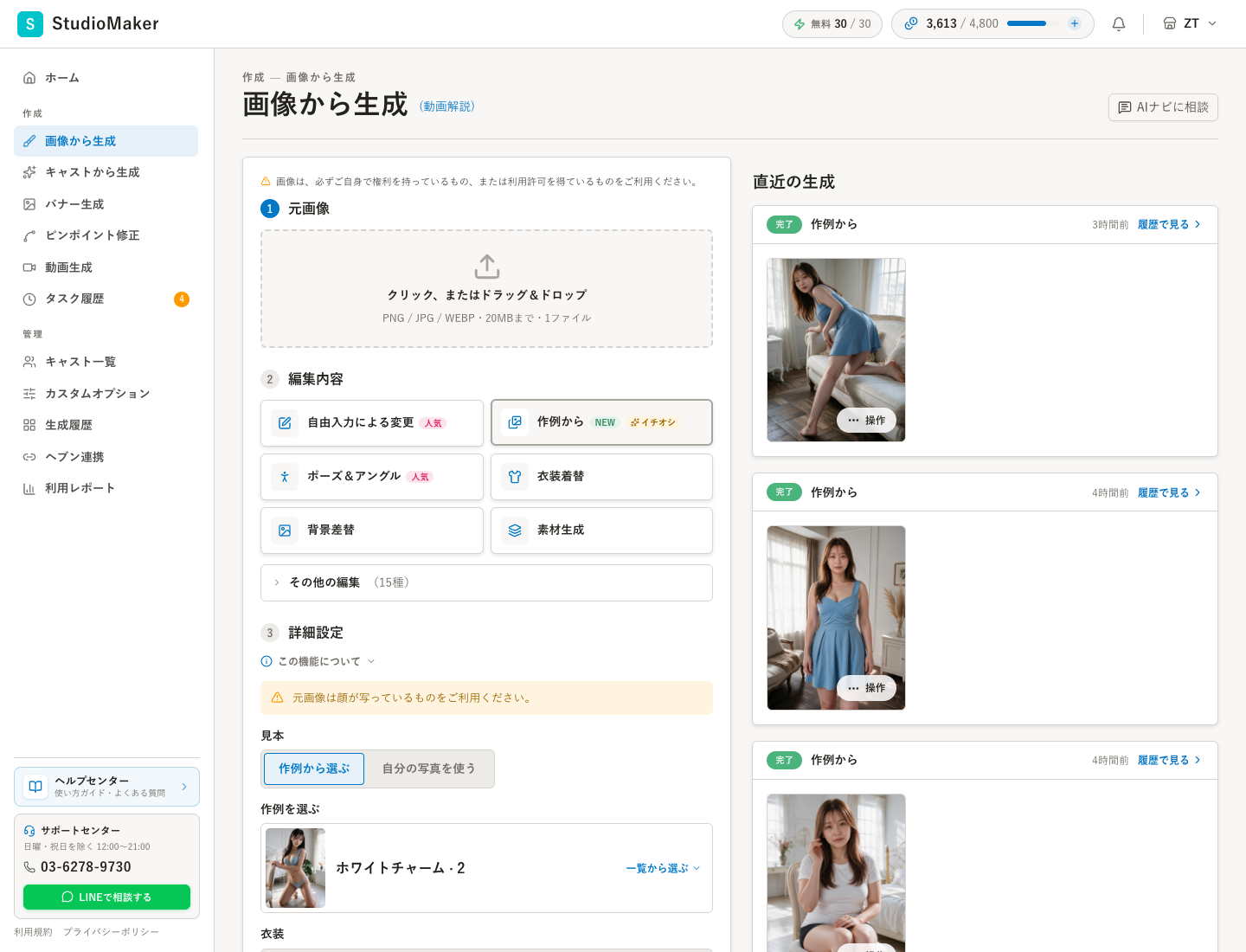Open the 動画解説 link

coord(446,106)
